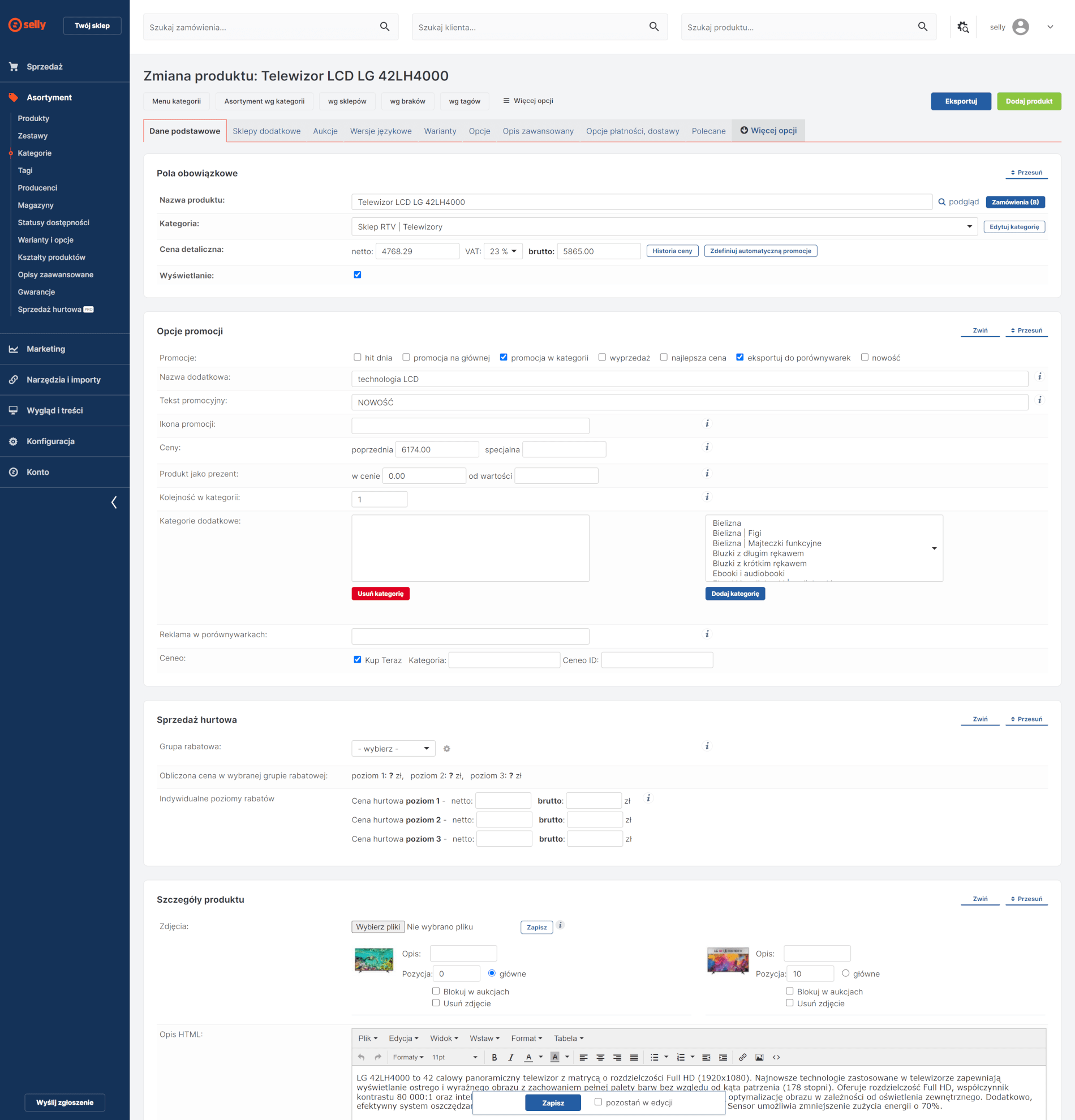Open the text color picker arrow
This screenshot has width=1075, height=1120.
tap(540, 1057)
